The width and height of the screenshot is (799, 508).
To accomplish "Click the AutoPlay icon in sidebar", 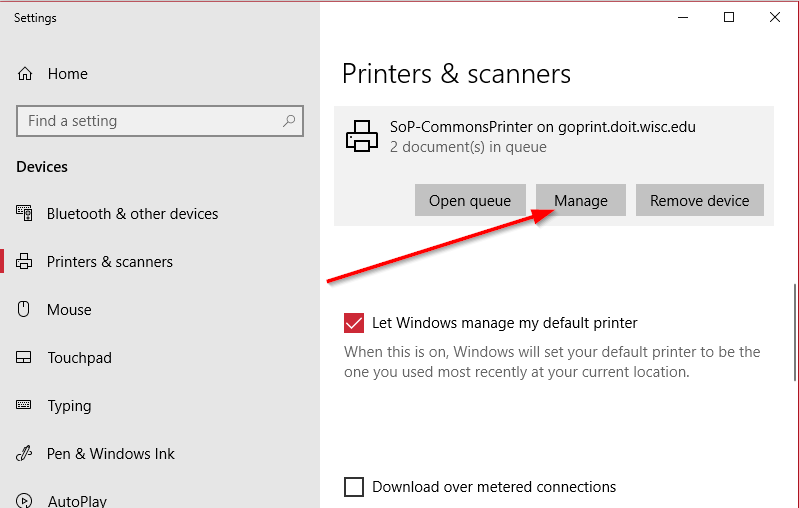I will (24, 500).
